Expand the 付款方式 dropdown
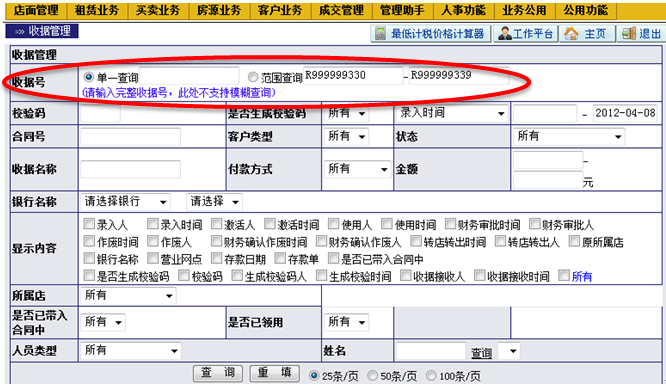The image size is (666, 385). 357,169
